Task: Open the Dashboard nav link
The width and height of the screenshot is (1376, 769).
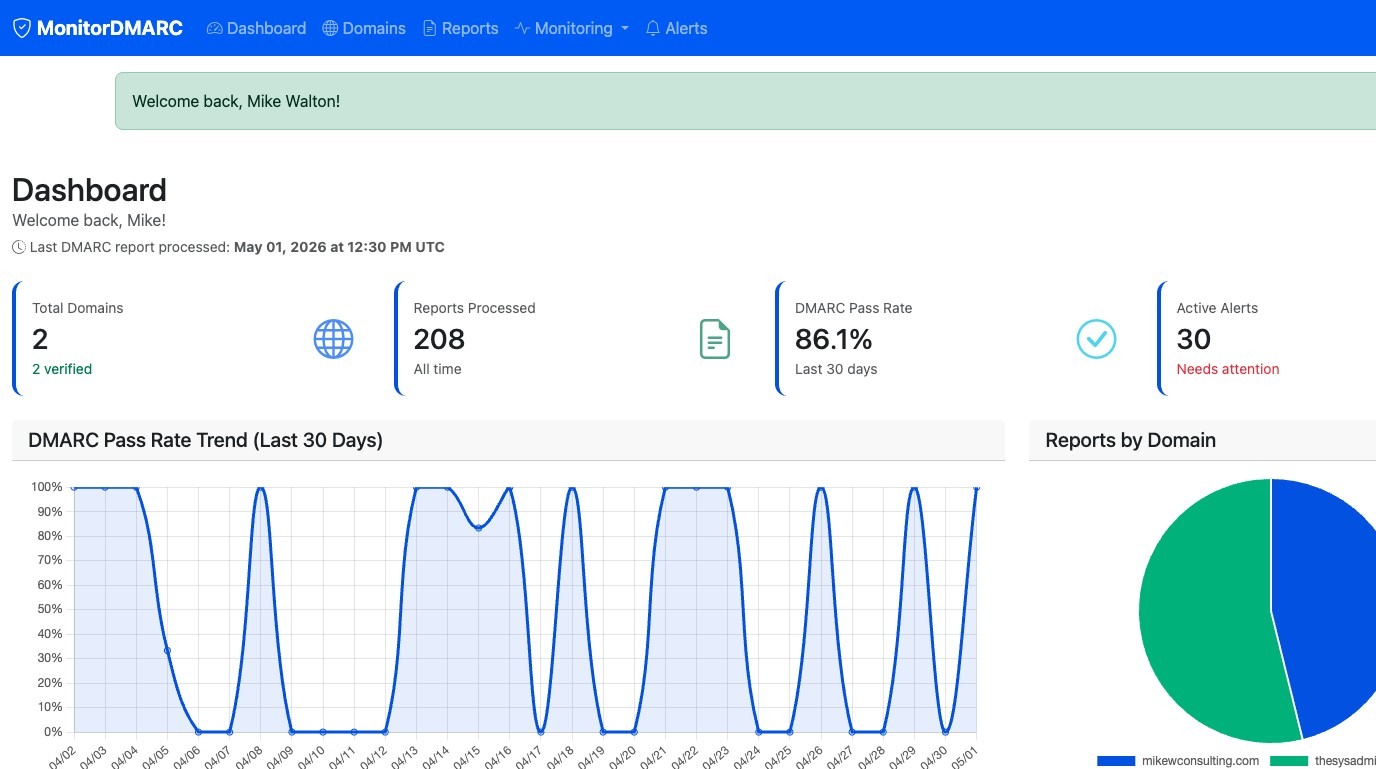Action: (257, 28)
